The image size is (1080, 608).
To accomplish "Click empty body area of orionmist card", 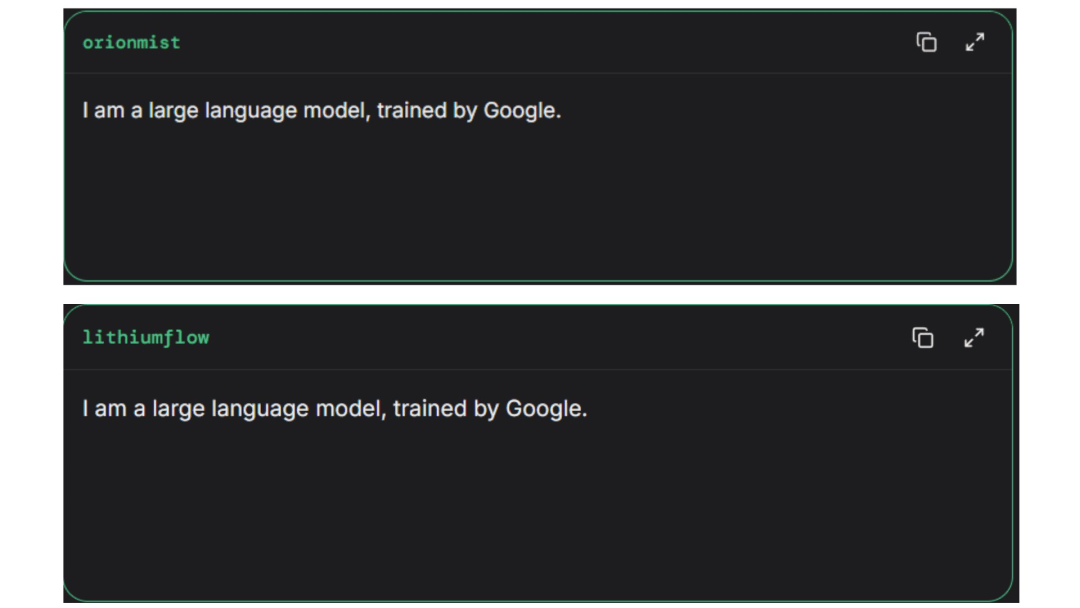I will pyautogui.click(x=540, y=210).
